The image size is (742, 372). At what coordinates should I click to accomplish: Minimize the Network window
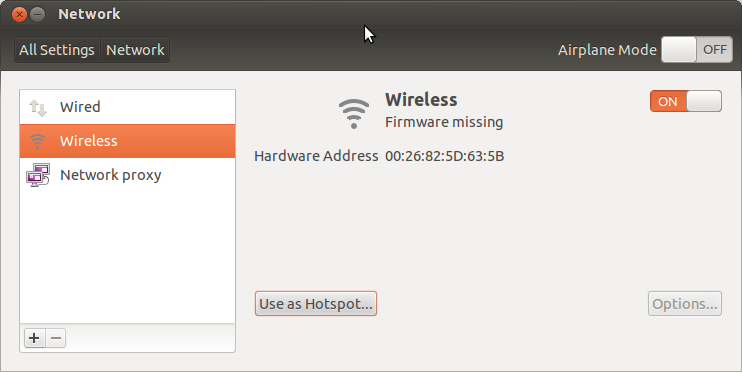pyautogui.click(x=38, y=15)
